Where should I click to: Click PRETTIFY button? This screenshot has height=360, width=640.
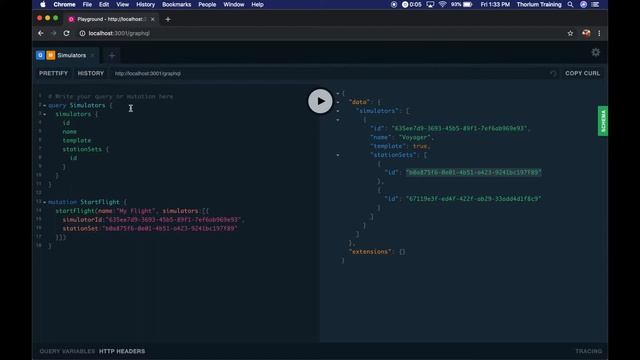[x=53, y=73]
